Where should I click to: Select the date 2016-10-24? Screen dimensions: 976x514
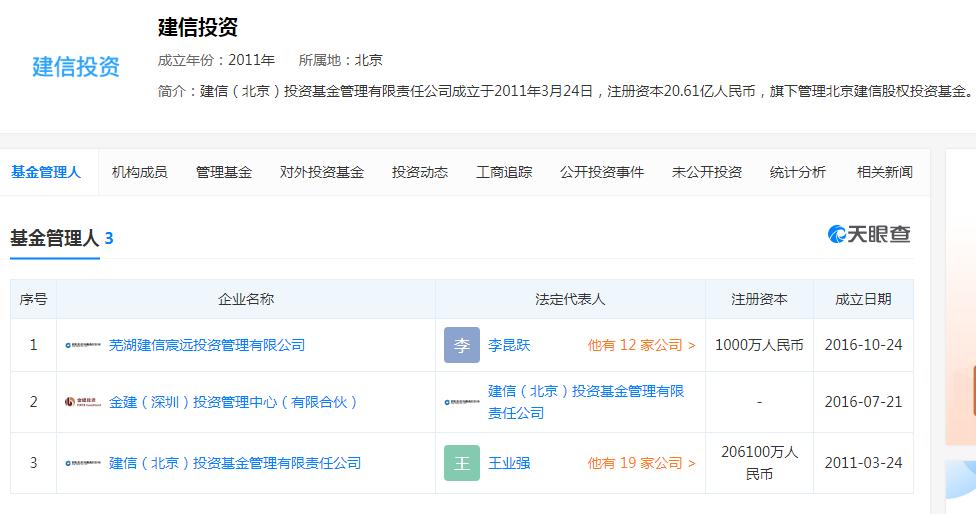(863, 345)
